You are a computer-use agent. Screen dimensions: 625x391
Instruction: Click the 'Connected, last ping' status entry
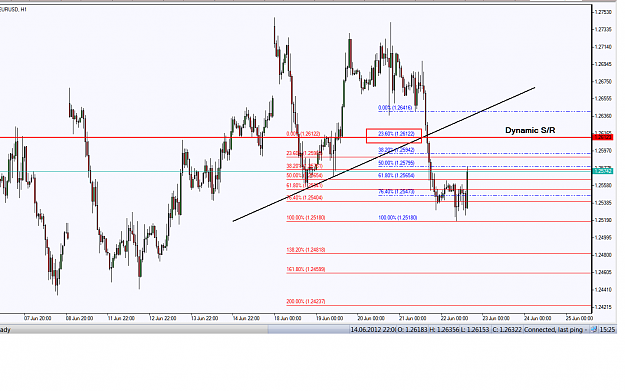pyautogui.click(x=553, y=330)
